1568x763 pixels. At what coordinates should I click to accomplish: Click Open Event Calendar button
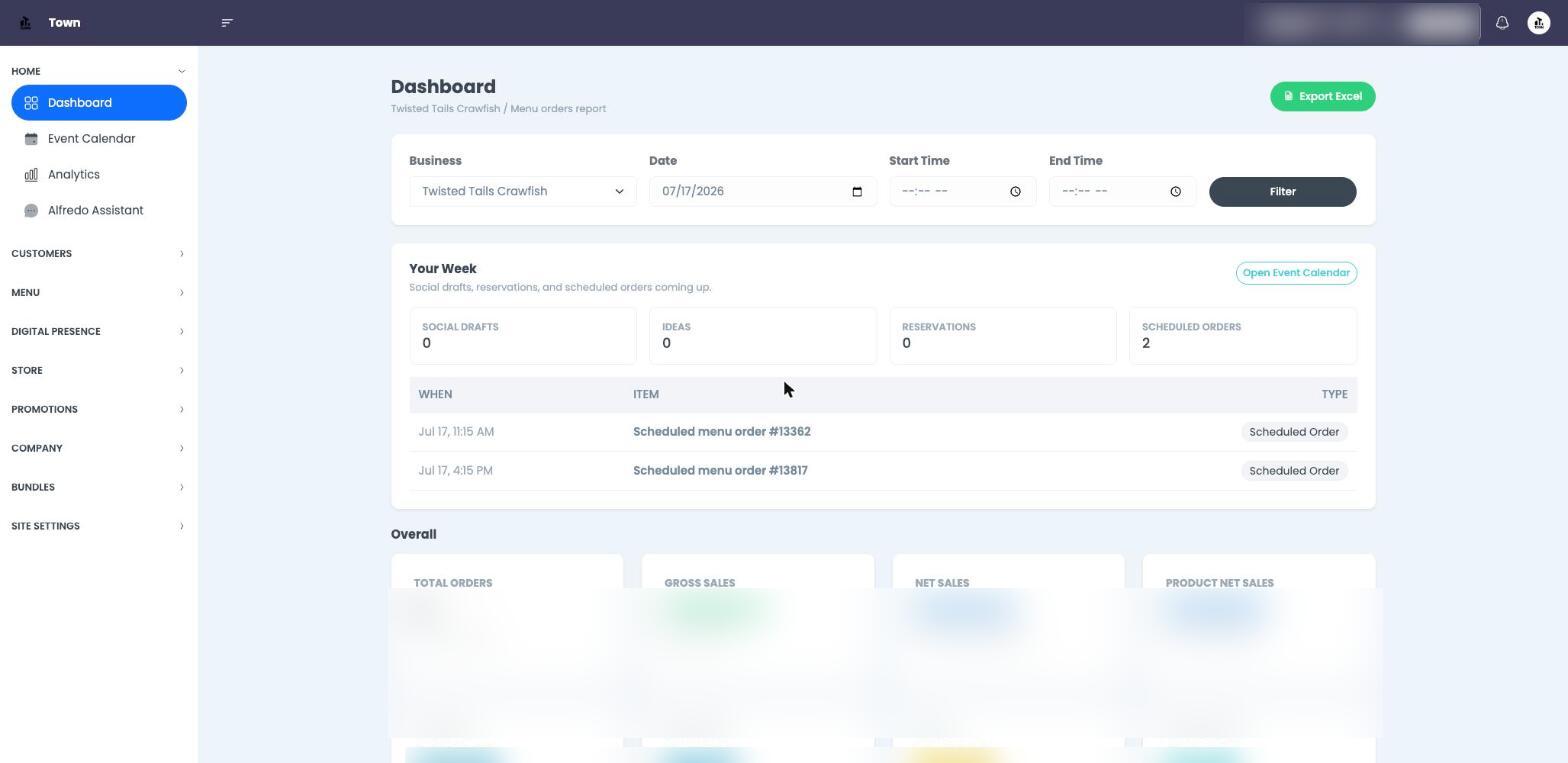tap(1296, 273)
